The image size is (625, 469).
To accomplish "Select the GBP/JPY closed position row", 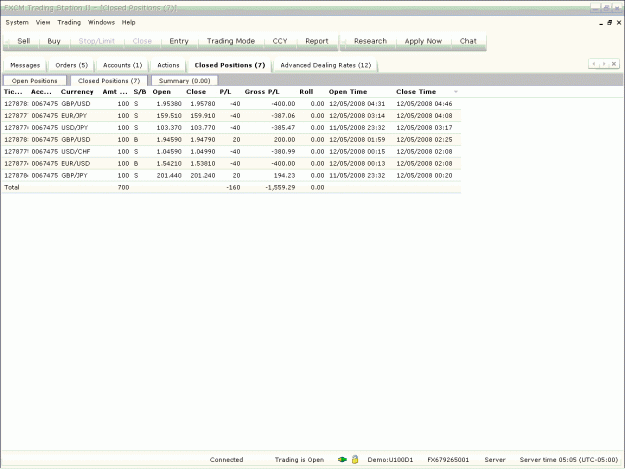I will 232,175.
